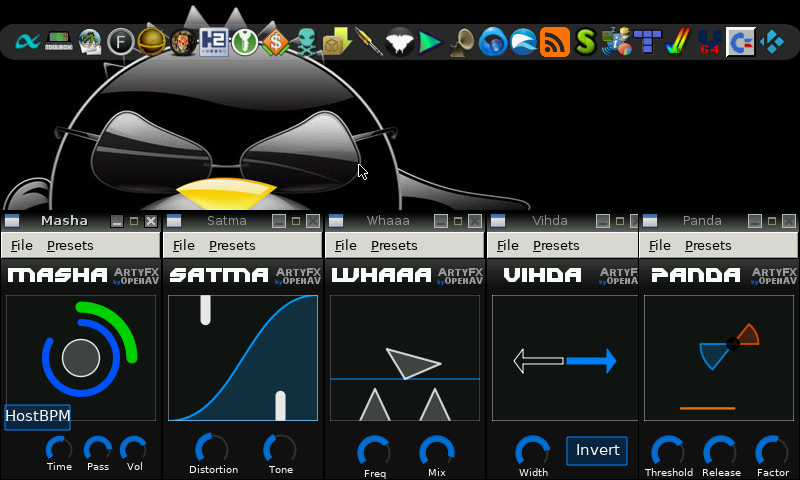The height and width of the screenshot is (480, 800).
Task: Click the Distortion dial in Satma
Action: pyautogui.click(x=212, y=449)
